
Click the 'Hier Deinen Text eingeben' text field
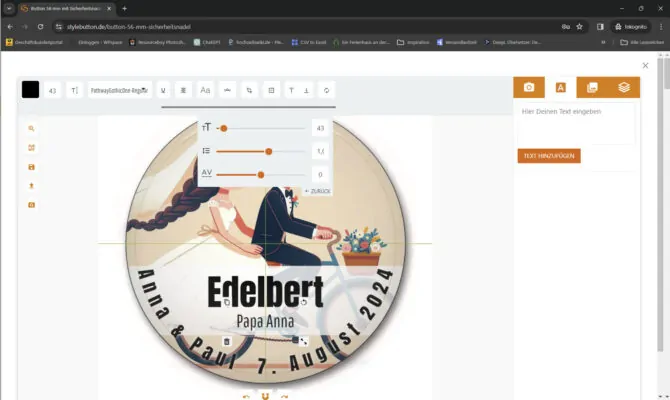576,124
